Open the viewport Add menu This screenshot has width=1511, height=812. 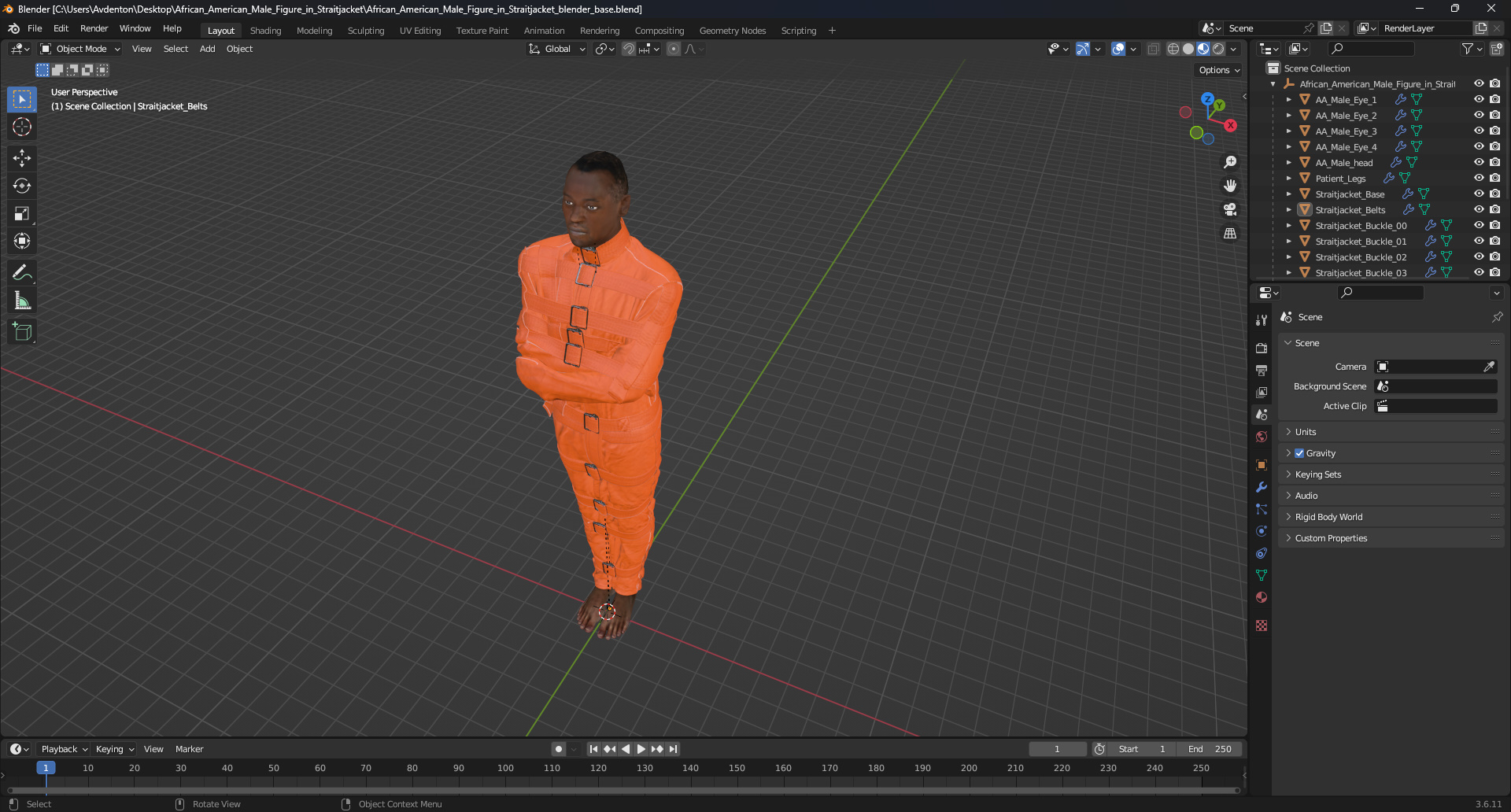coord(207,49)
